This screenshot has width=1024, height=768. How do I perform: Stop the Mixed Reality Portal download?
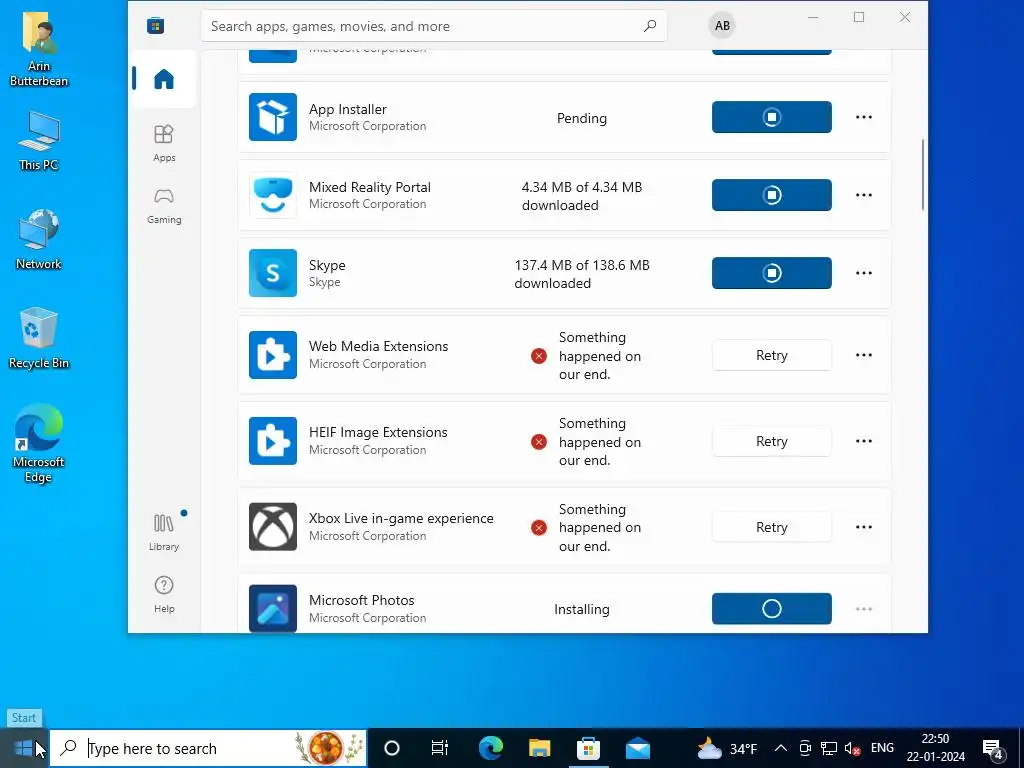coord(771,195)
